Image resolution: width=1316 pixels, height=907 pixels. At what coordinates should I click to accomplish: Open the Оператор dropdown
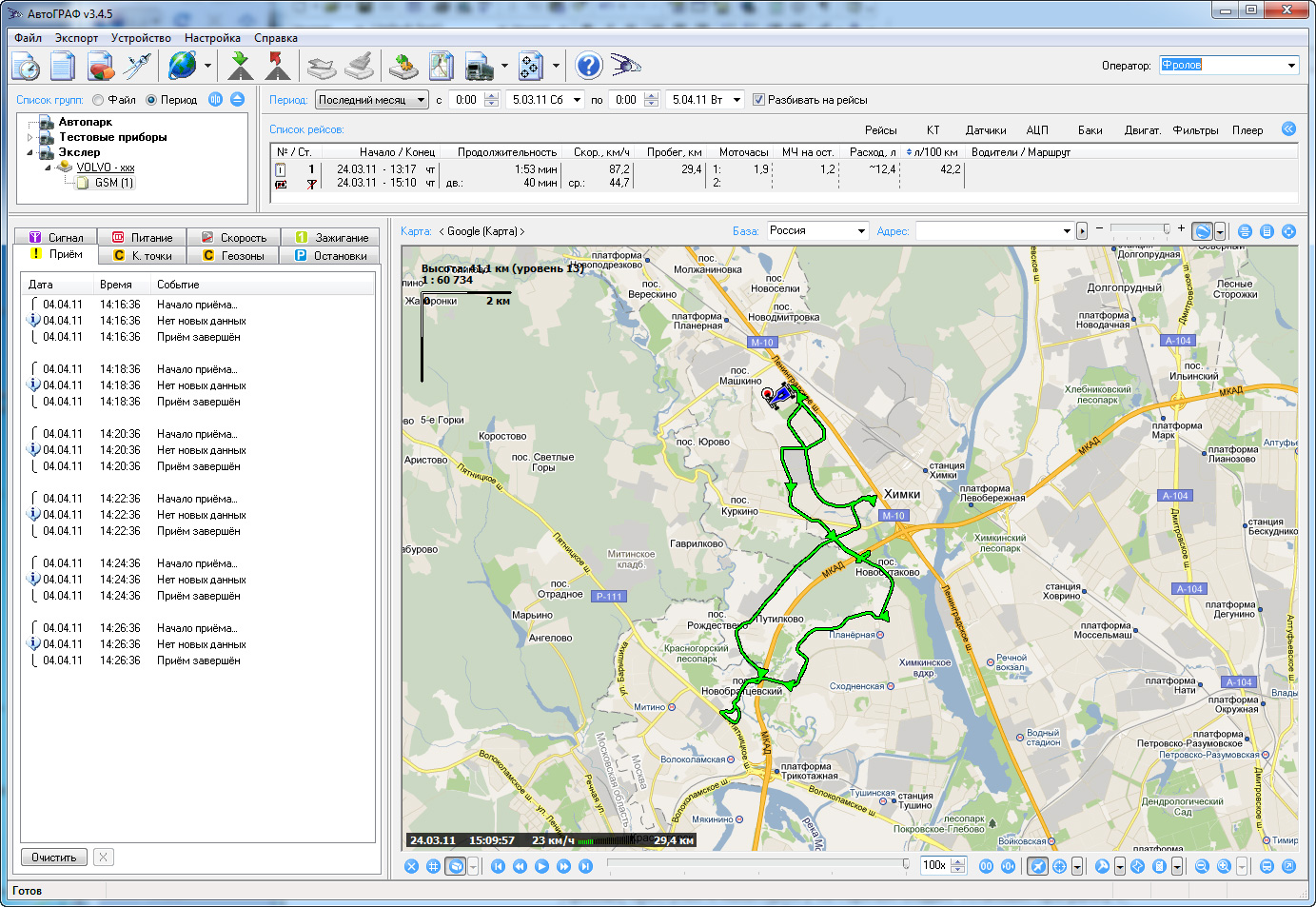click(x=1291, y=66)
